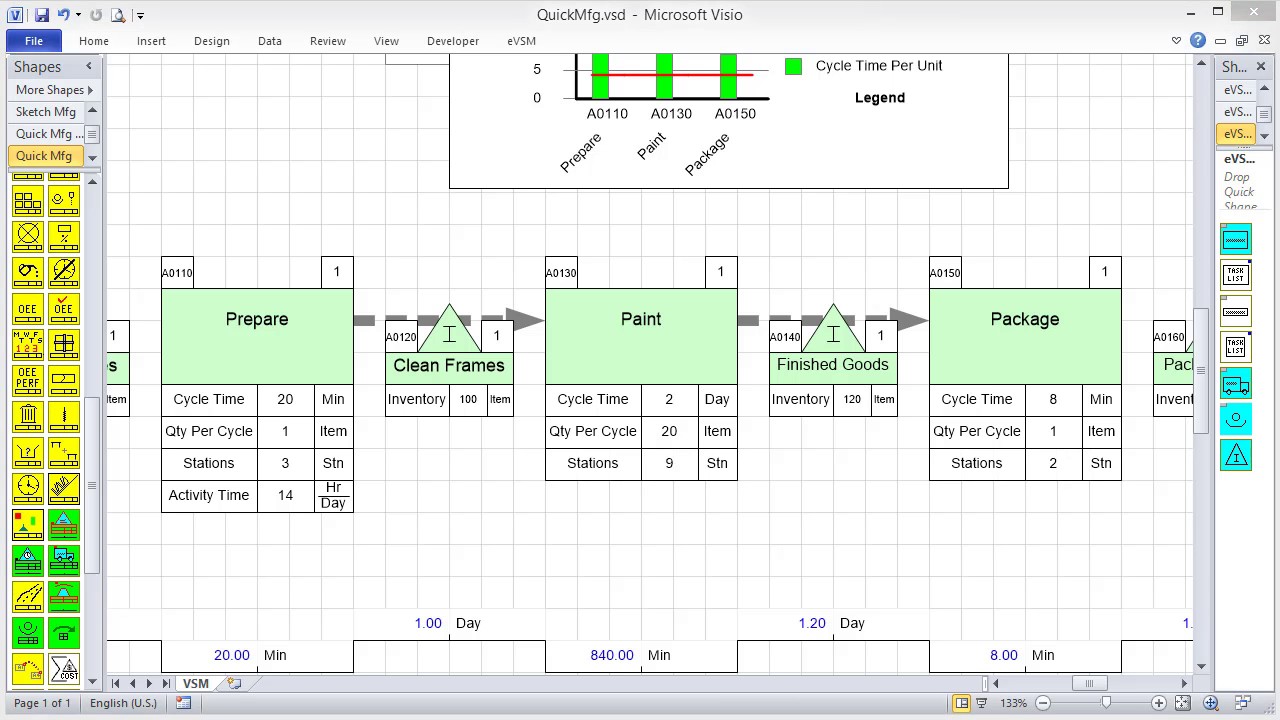
Task: Click the Activity Time value 14
Action: click(285, 495)
